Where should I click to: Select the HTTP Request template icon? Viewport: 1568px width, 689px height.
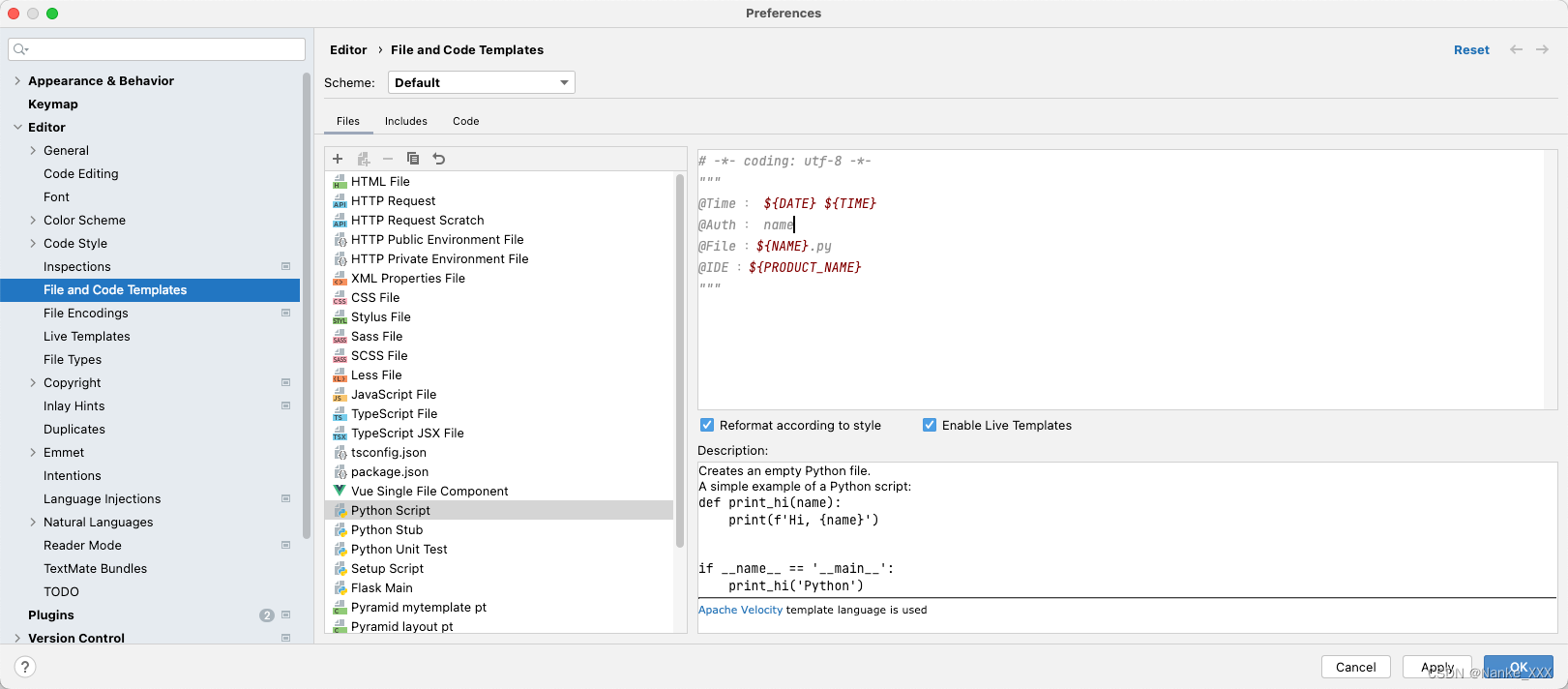[x=340, y=201]
